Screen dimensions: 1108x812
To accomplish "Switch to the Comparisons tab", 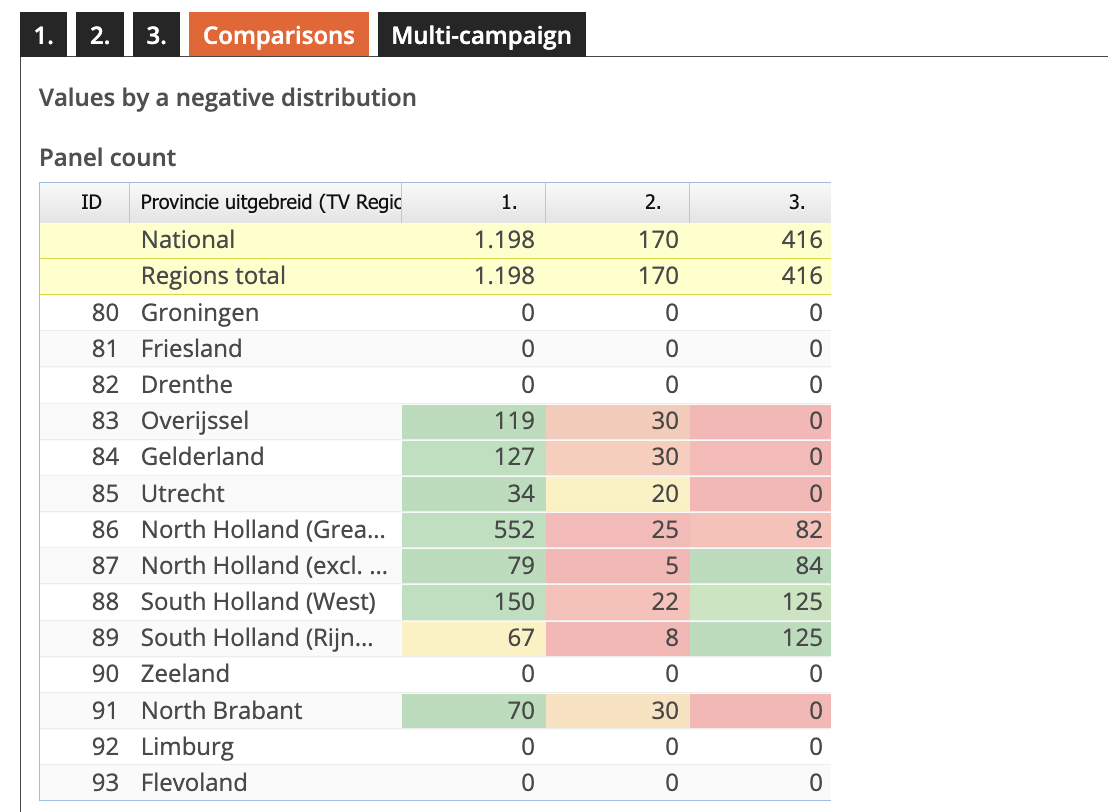I will 279,35.
